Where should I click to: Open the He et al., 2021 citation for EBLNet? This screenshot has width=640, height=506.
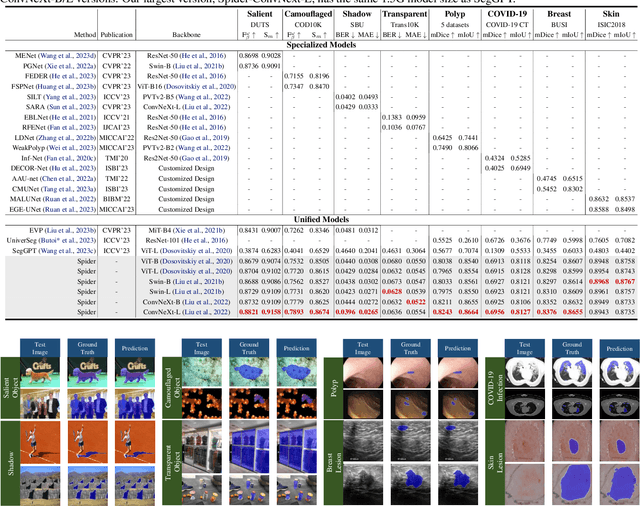(73, 117)
